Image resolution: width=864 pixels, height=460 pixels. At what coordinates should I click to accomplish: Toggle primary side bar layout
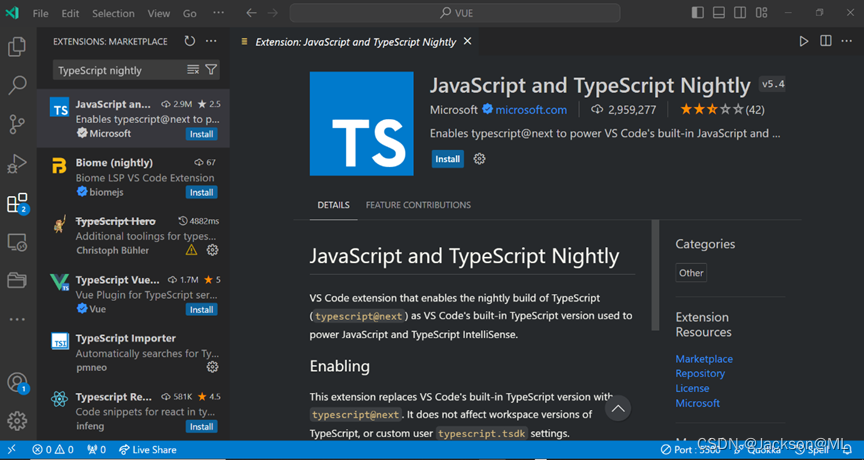click(698, 12)
